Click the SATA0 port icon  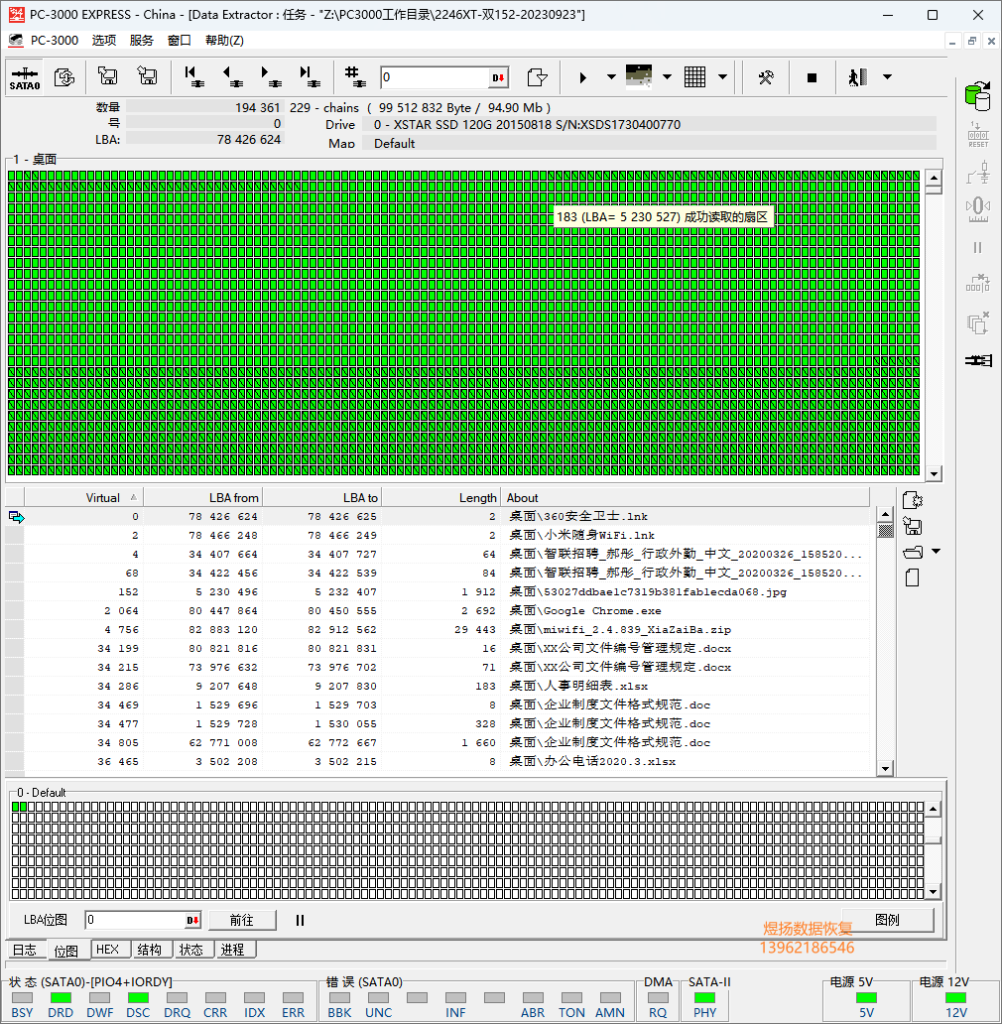(x=25, y=78)
